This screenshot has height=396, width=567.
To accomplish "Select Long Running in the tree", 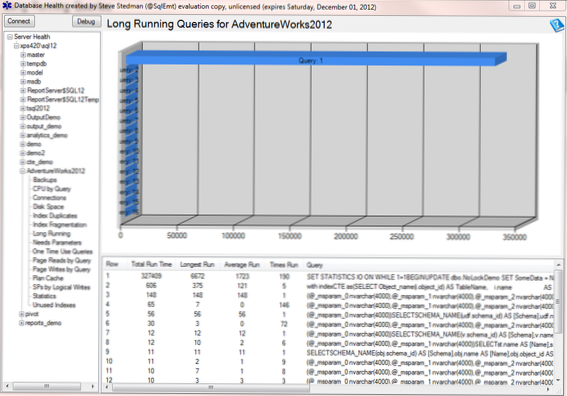I will [51, 234].
